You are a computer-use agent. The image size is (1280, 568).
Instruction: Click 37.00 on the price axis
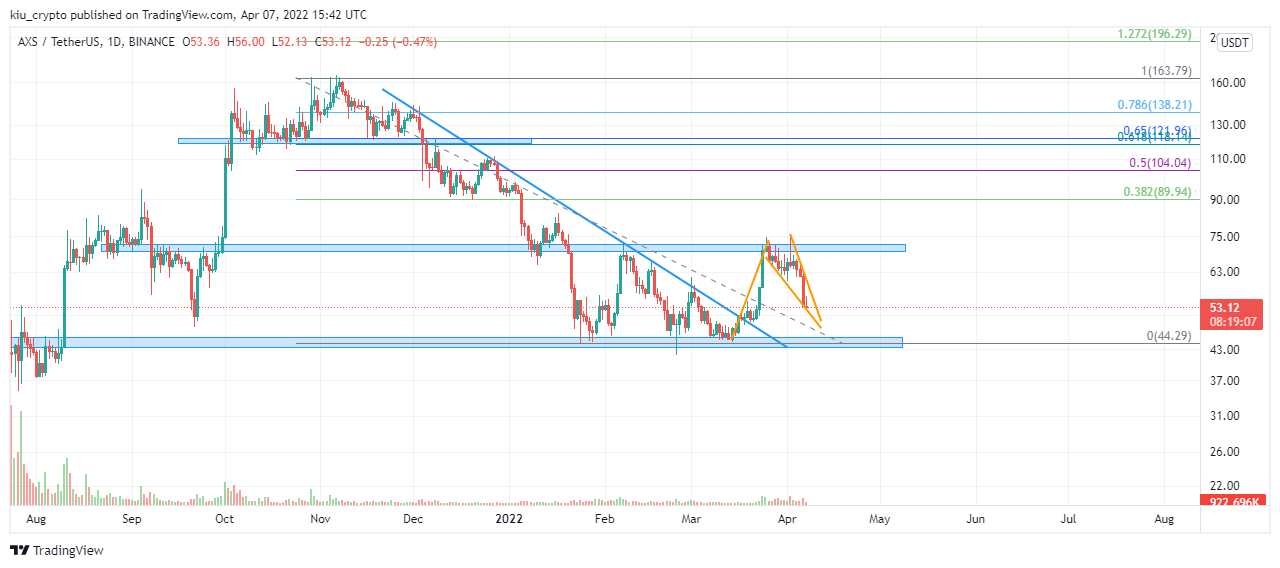1226,381
